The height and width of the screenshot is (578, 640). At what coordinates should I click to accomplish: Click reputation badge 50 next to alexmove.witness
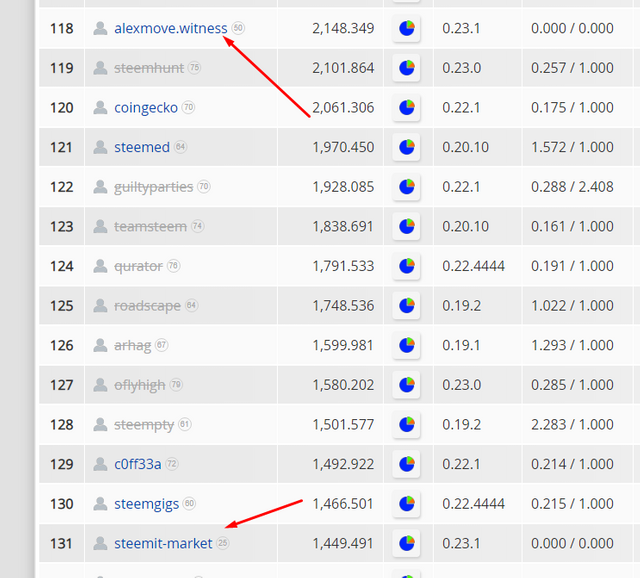point(238,28)
